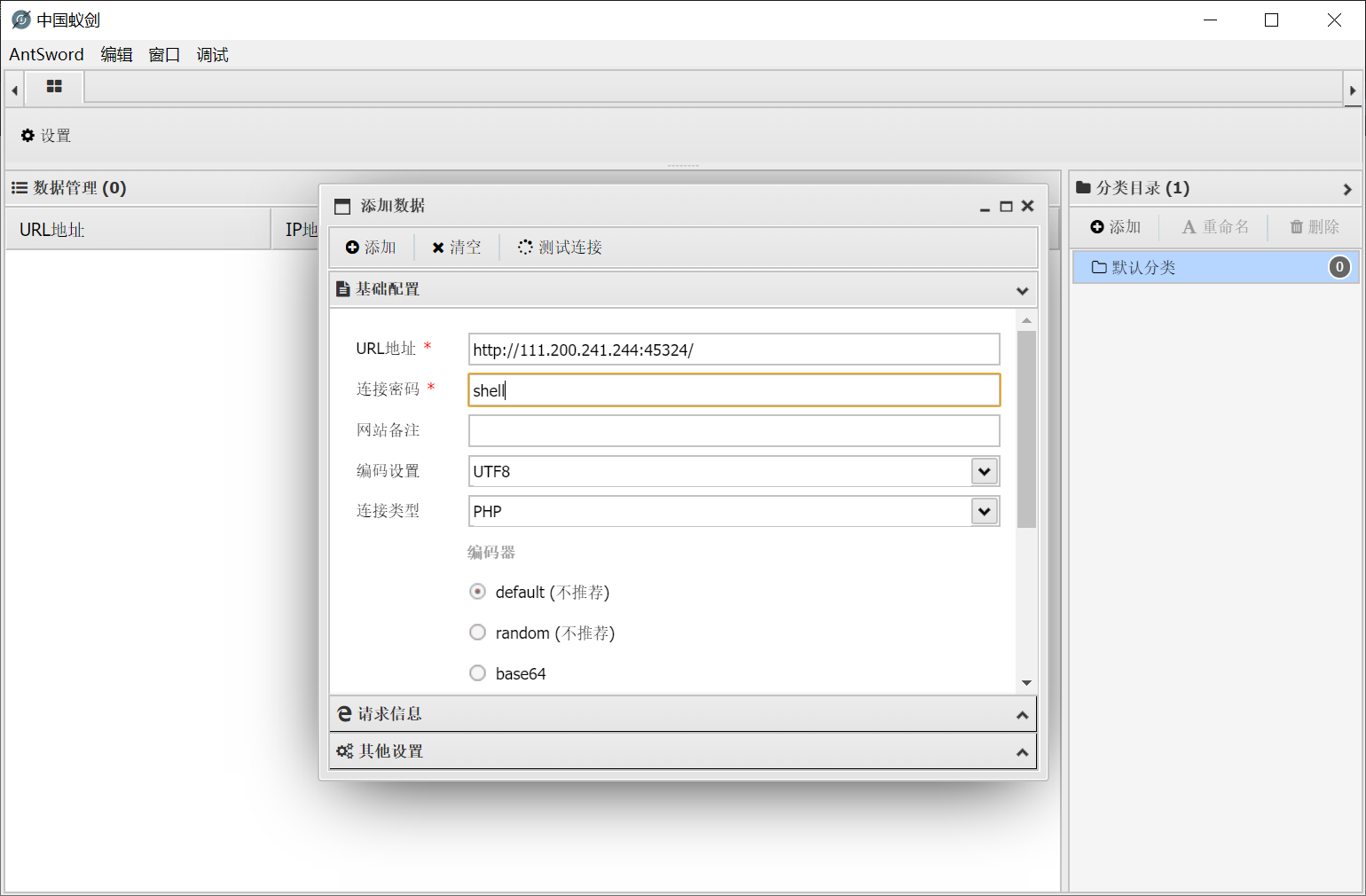The height and width of the screenshot is (896, 1366).
Task: Select the 默认分类 folder
Action: (x=1215, y=267)
